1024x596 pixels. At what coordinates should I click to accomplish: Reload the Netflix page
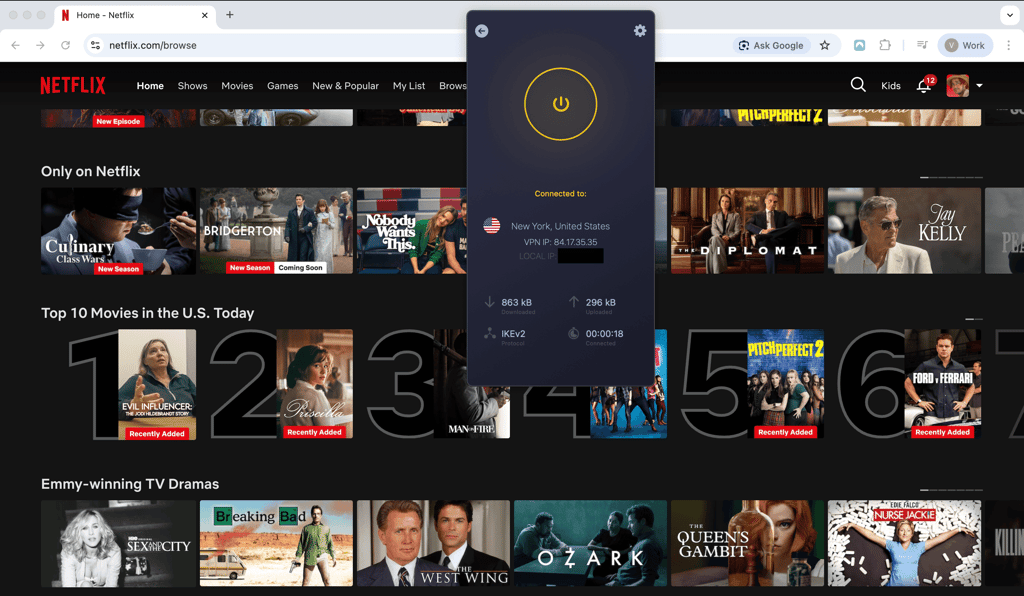click(65, 45)
